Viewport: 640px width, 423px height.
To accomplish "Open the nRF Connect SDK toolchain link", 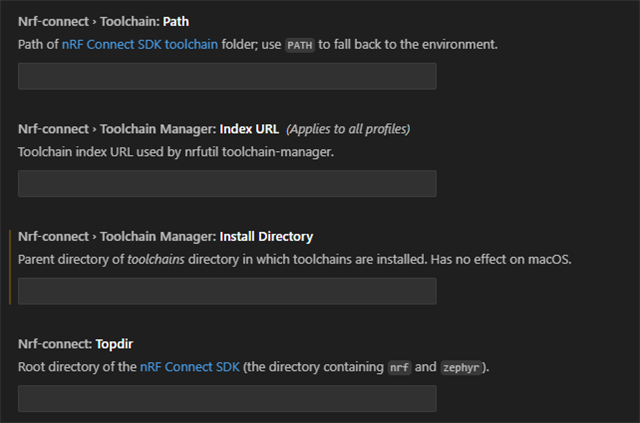I will click(140, 44).
